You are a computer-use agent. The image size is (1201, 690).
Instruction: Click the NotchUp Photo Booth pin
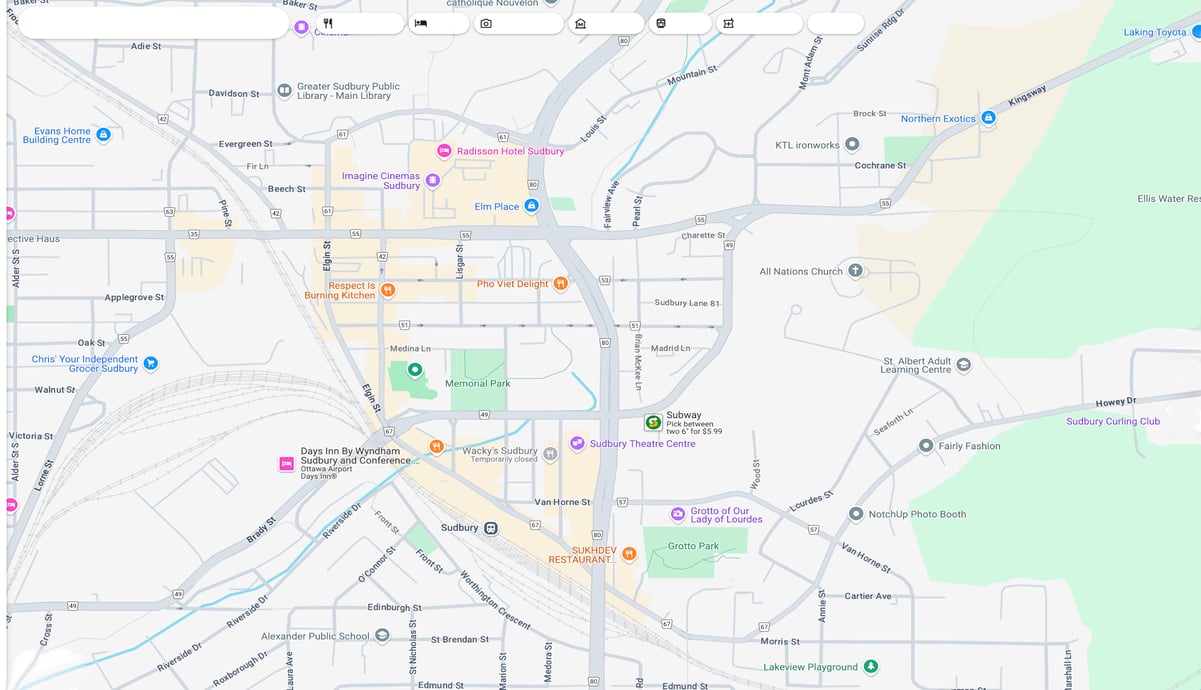856,514
